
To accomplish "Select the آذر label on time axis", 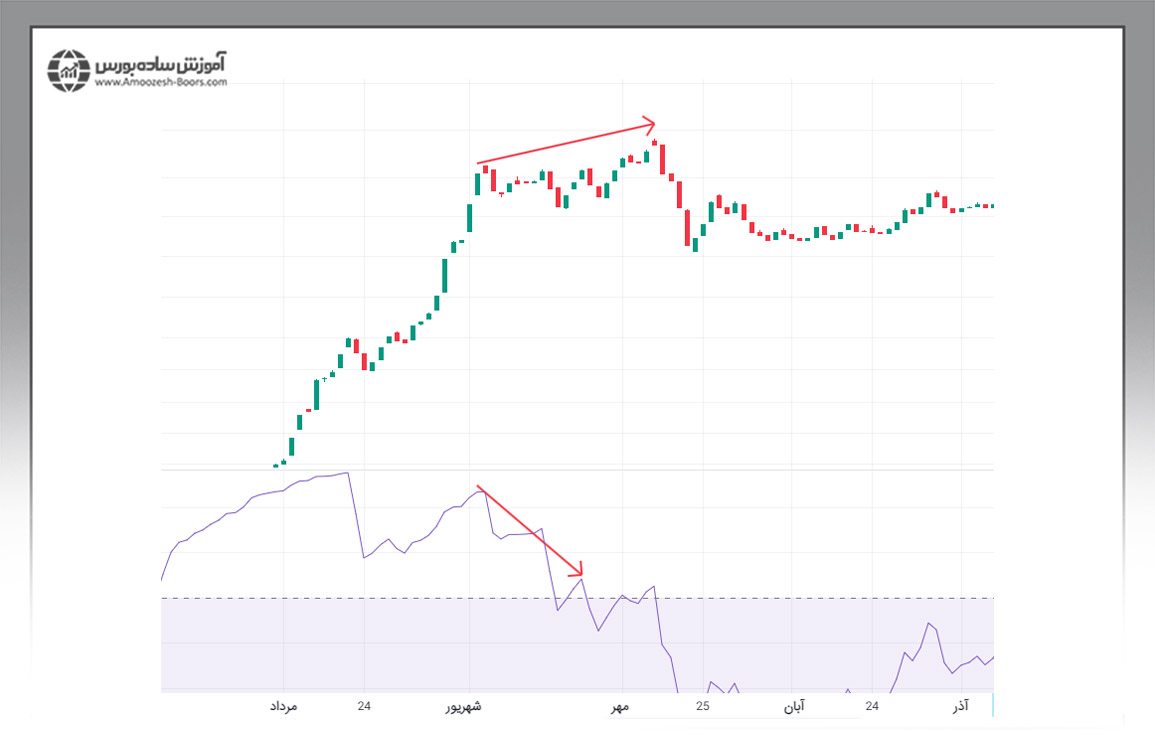I will [959, 707].
